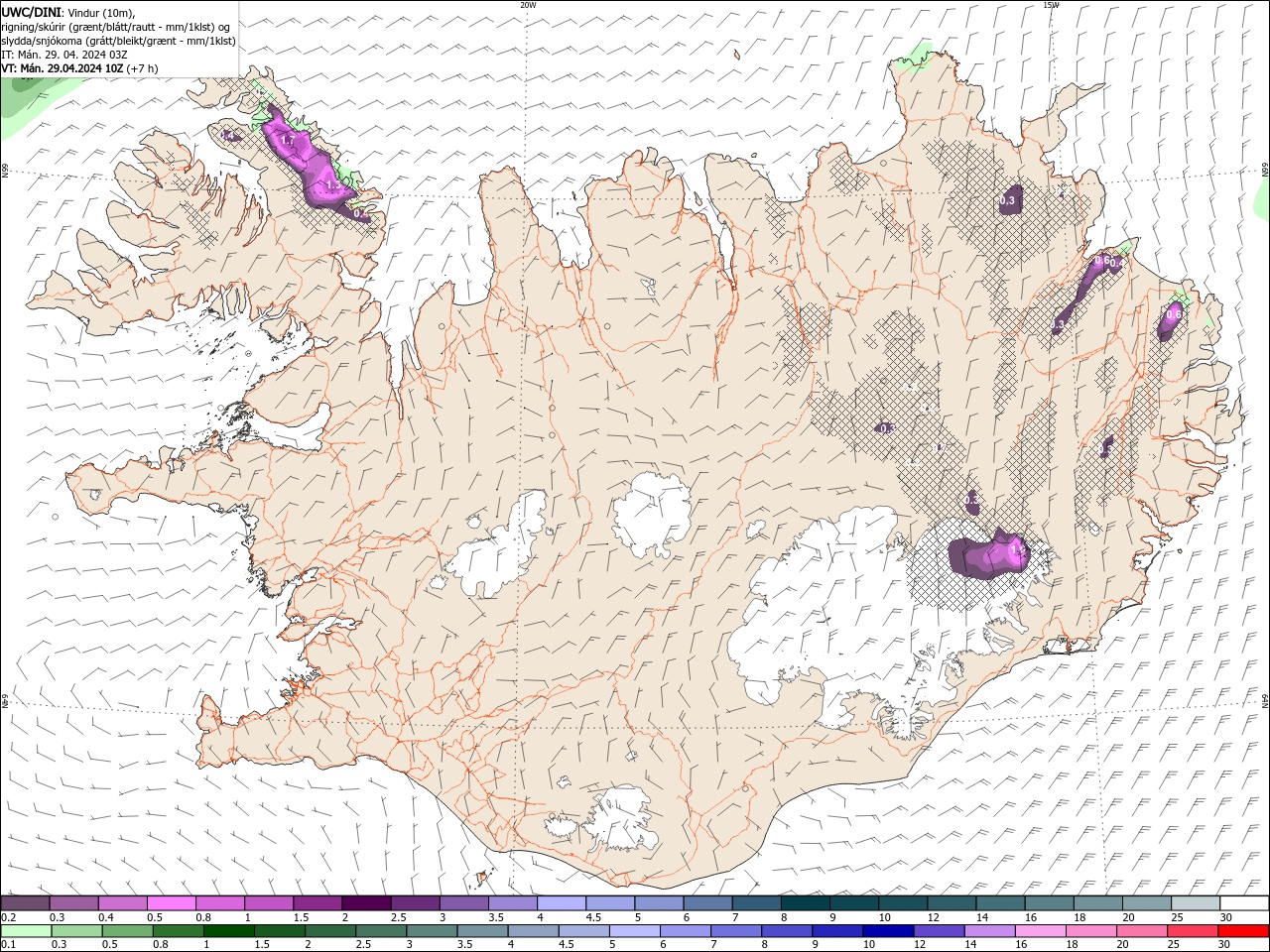The width and height of the screenshot is (1270, 952).
Task: Click the 'VT: Mán. 29.04.2024 10Z' valid time
Action: click(x=63, y=68)
